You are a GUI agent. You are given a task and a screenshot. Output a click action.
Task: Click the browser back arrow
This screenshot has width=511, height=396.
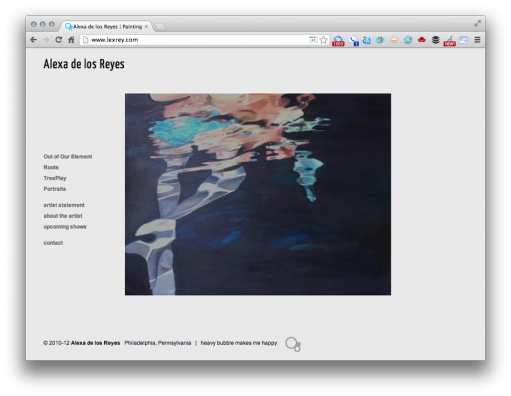[x=33, y=40]
